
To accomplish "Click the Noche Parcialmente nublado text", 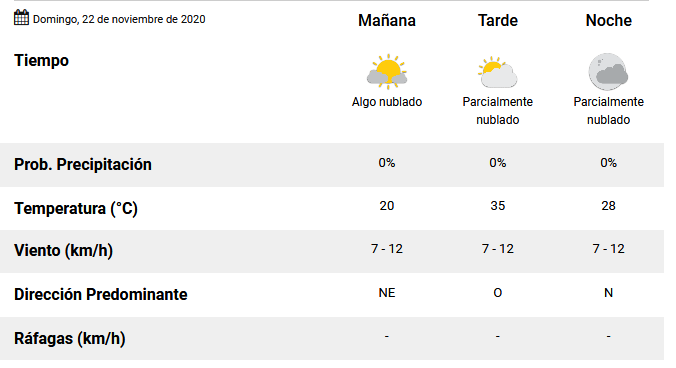I will pyautogui.click(x=608, y=111).
